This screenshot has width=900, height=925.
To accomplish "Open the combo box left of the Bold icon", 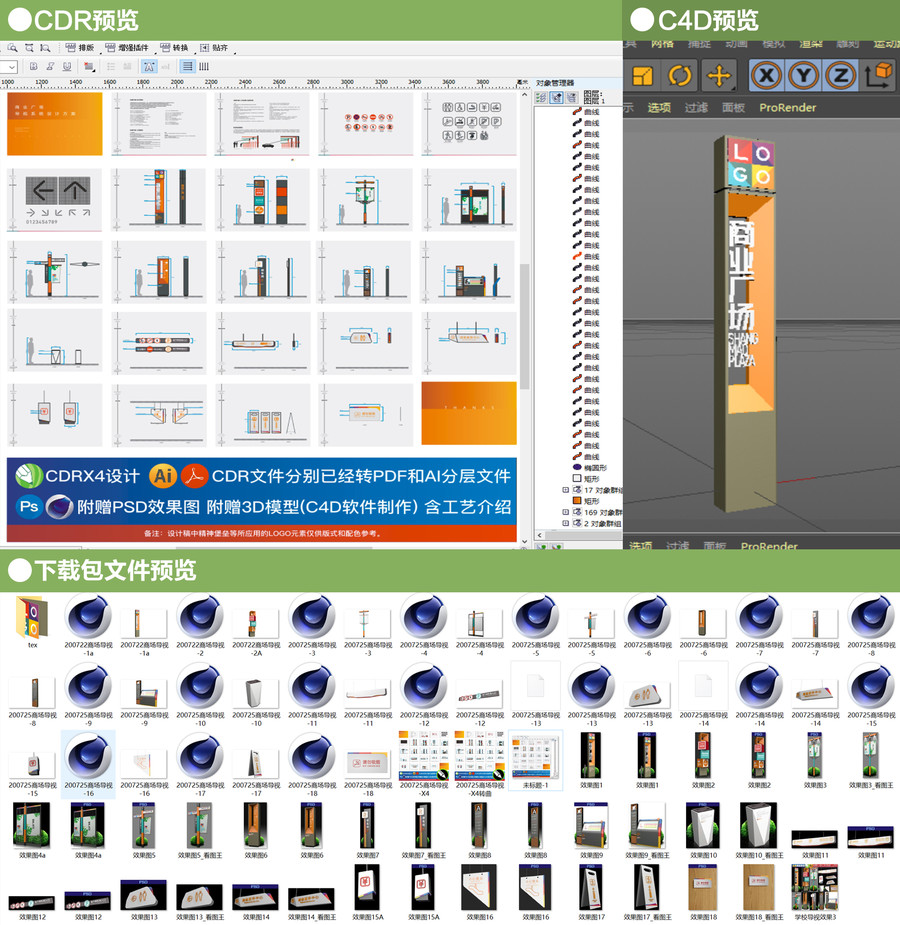I will coord(9,67).
